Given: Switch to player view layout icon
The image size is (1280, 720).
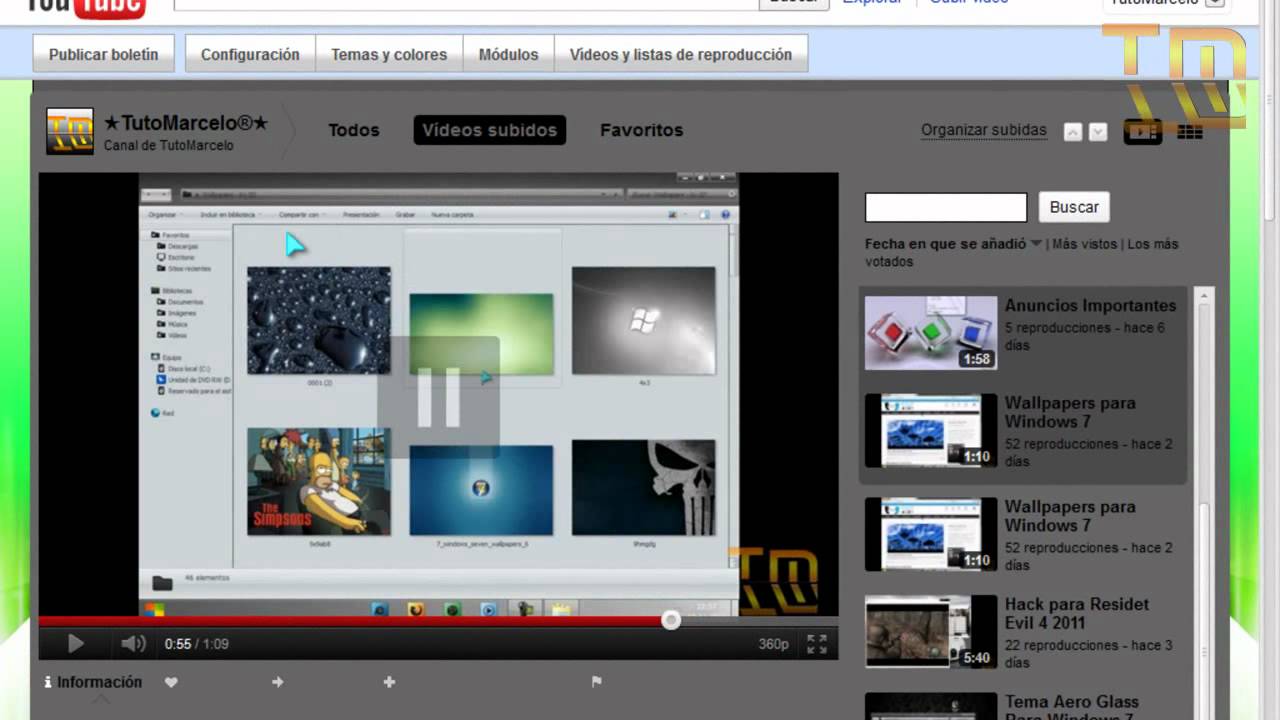Looking at the screenshot, I should pos(1143,131).
